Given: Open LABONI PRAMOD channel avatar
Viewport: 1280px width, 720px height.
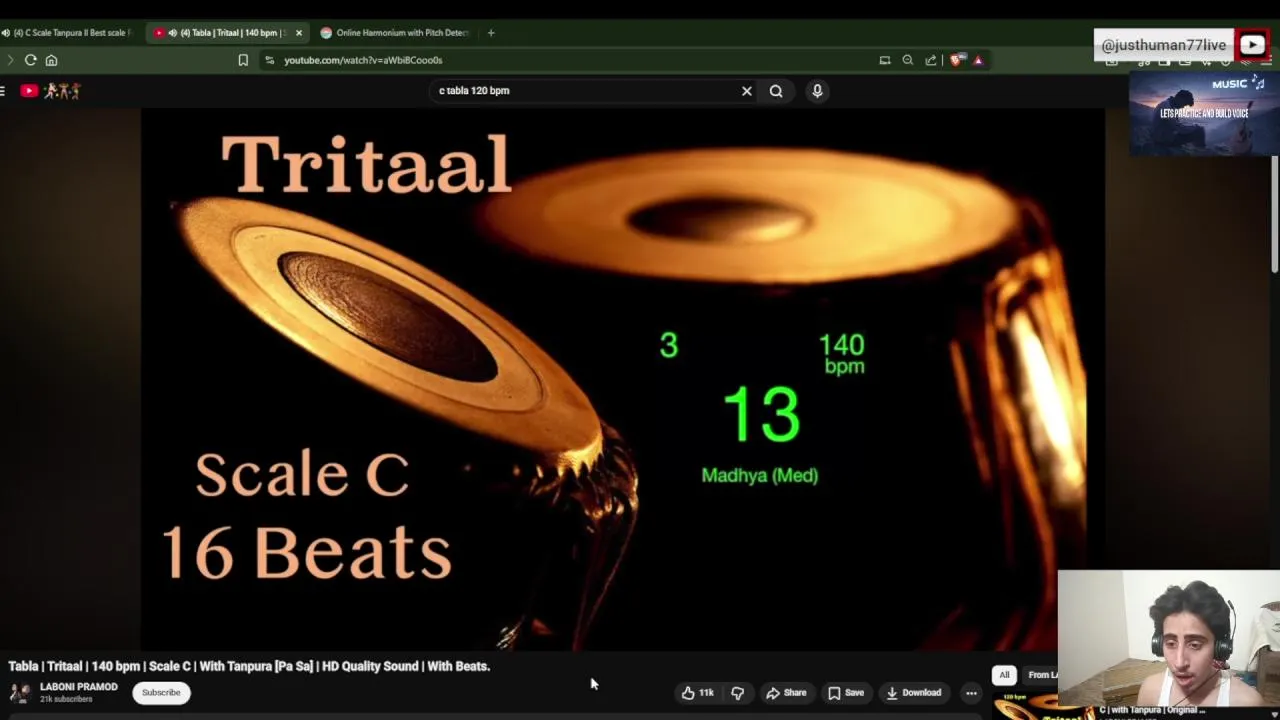Looking at the screenshot, I should (20, 693).
